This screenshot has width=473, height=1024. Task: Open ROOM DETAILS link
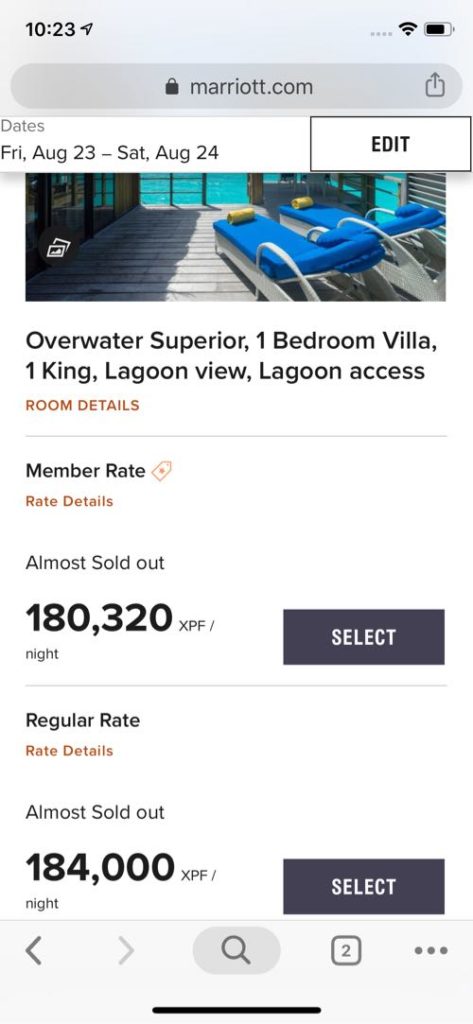point(82,405)
